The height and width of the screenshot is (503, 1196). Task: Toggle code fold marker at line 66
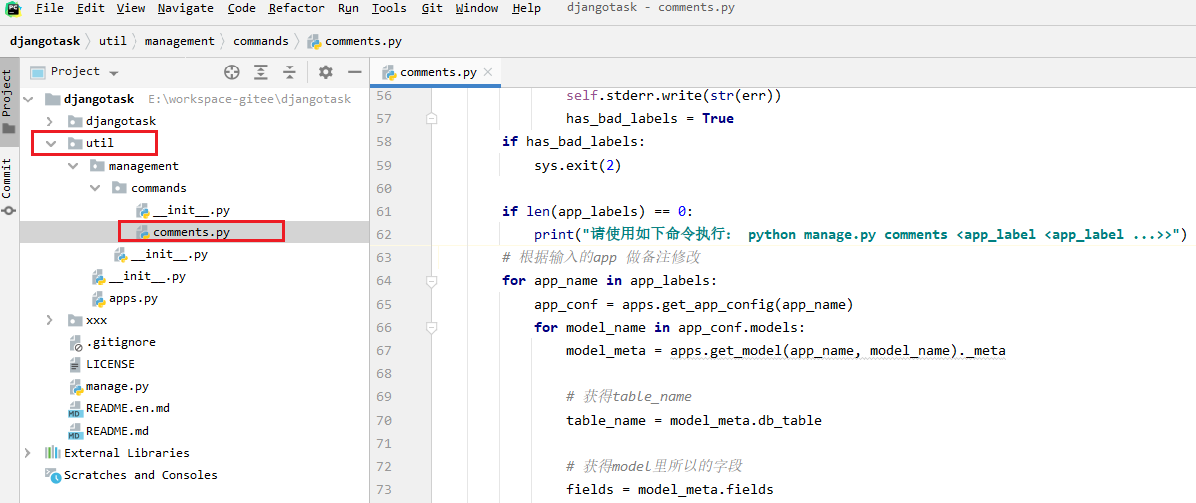coord(431,327)
